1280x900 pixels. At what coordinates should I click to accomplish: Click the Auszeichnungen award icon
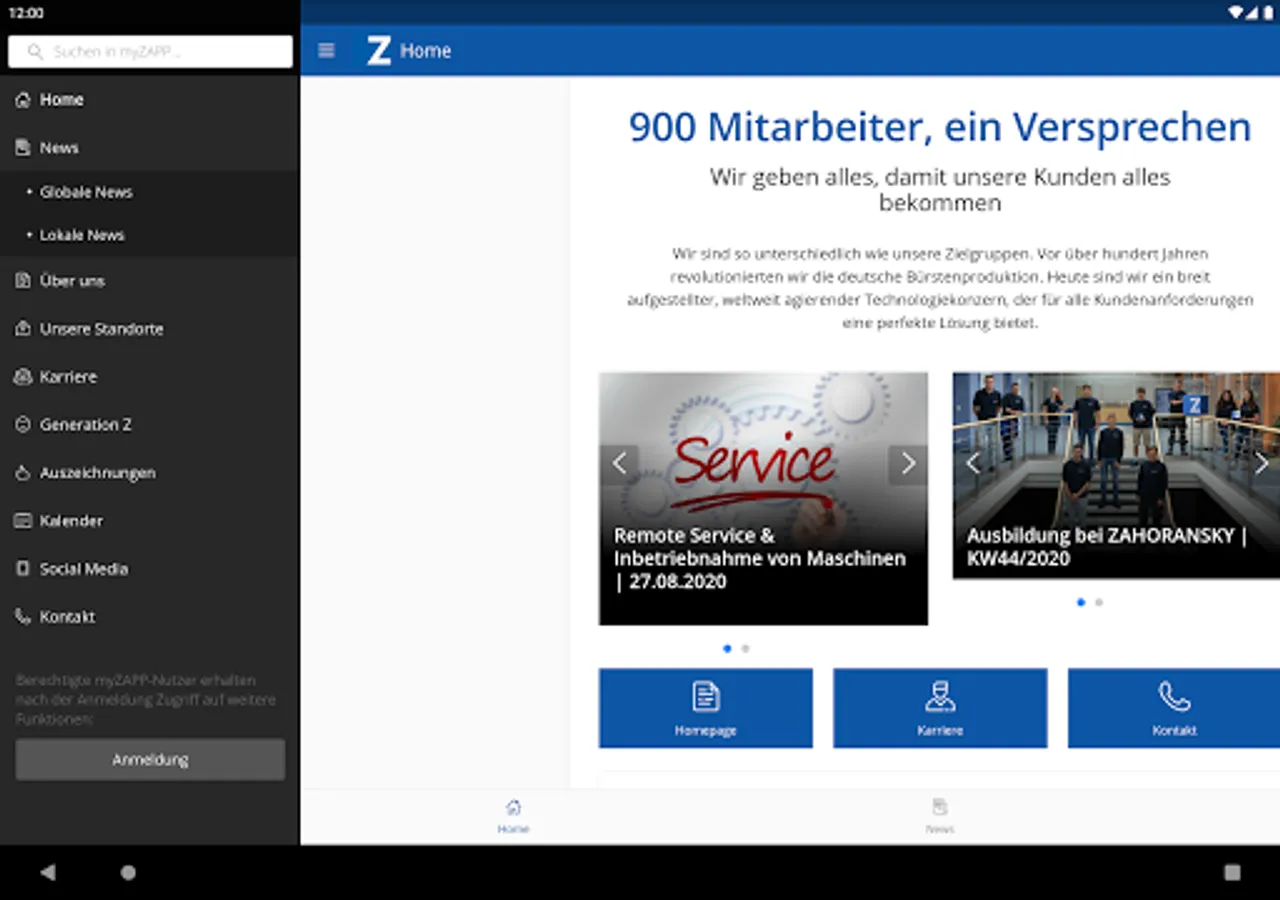pyautogui.click(x=23, y=473)
